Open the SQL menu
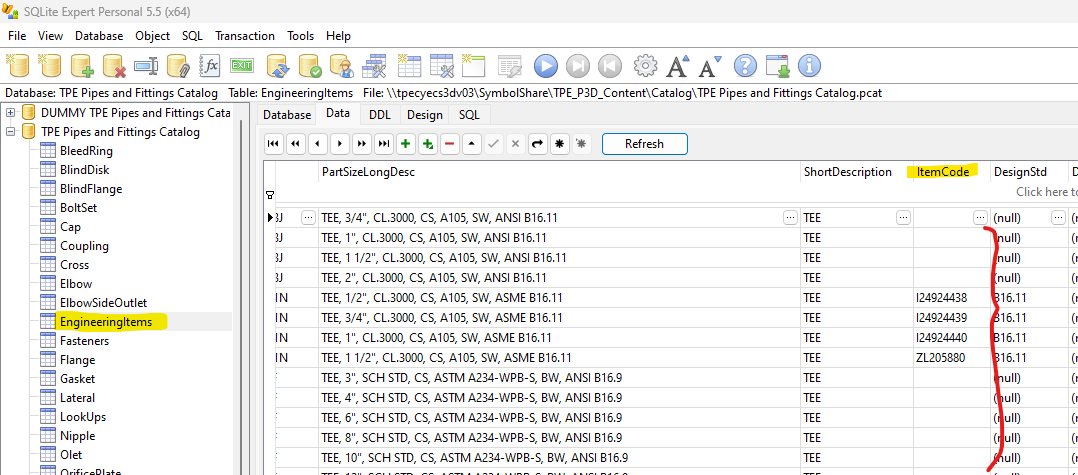 (x=192, y=36)
